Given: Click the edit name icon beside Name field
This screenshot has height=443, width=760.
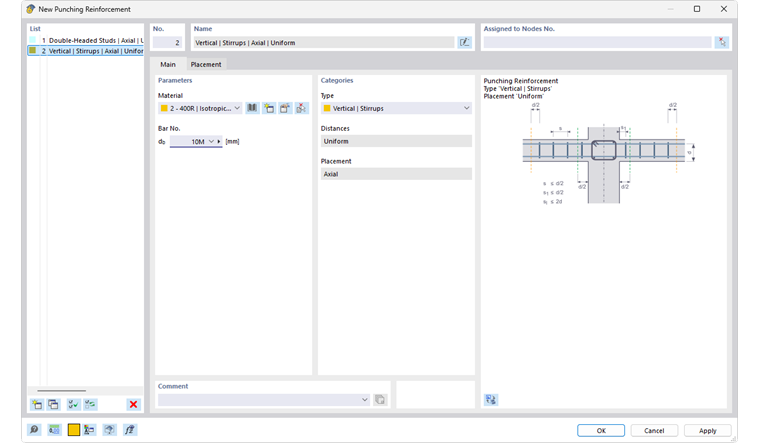Looking at the screenshot, I should (x=464, y=43).
